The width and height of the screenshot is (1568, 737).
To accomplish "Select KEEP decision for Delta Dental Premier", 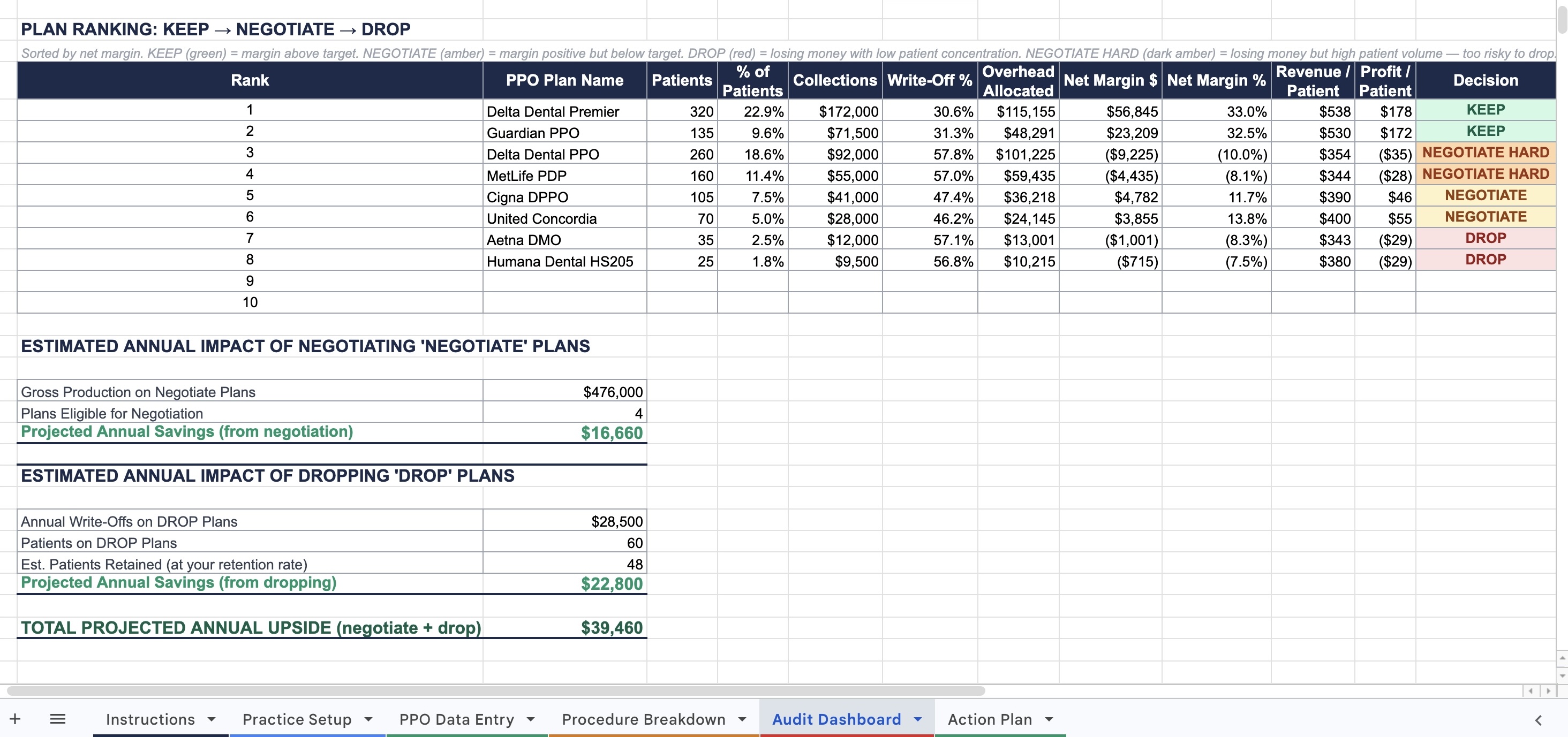I will tap(1486, 110).
